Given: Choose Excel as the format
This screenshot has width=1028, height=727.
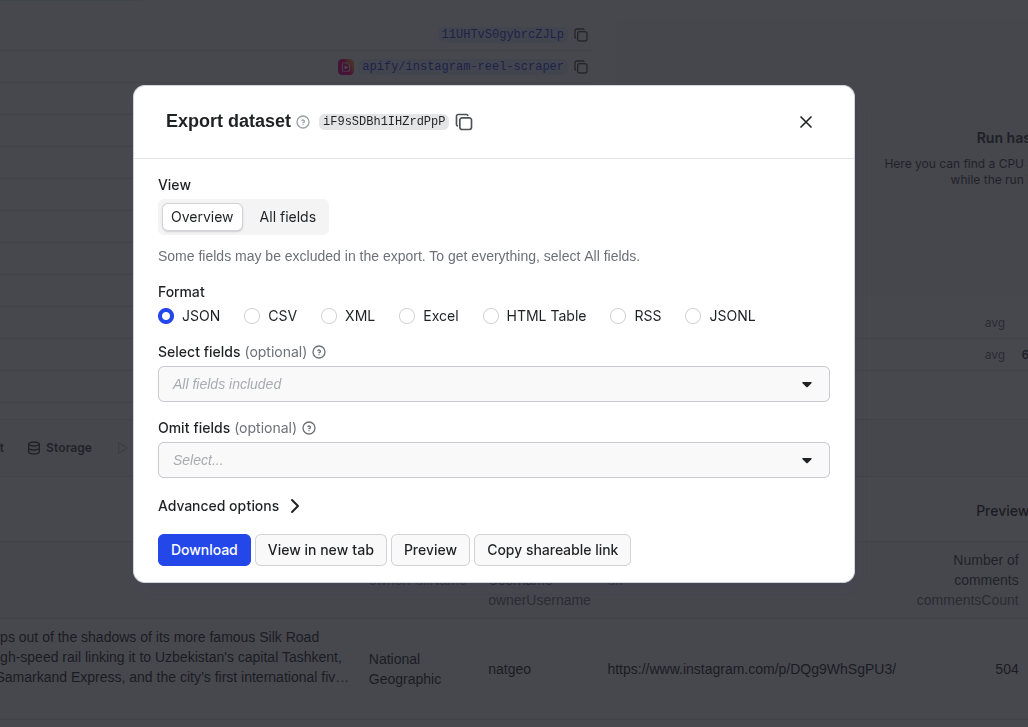Looking at the screenshot, I should click(407, 316).
